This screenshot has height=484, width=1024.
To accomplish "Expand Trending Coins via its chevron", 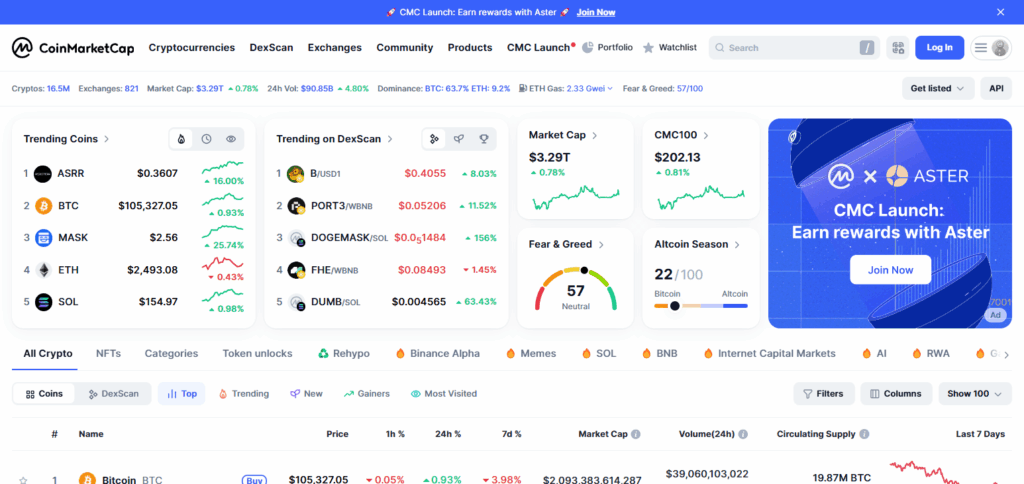I will click(x=106, y=139).
